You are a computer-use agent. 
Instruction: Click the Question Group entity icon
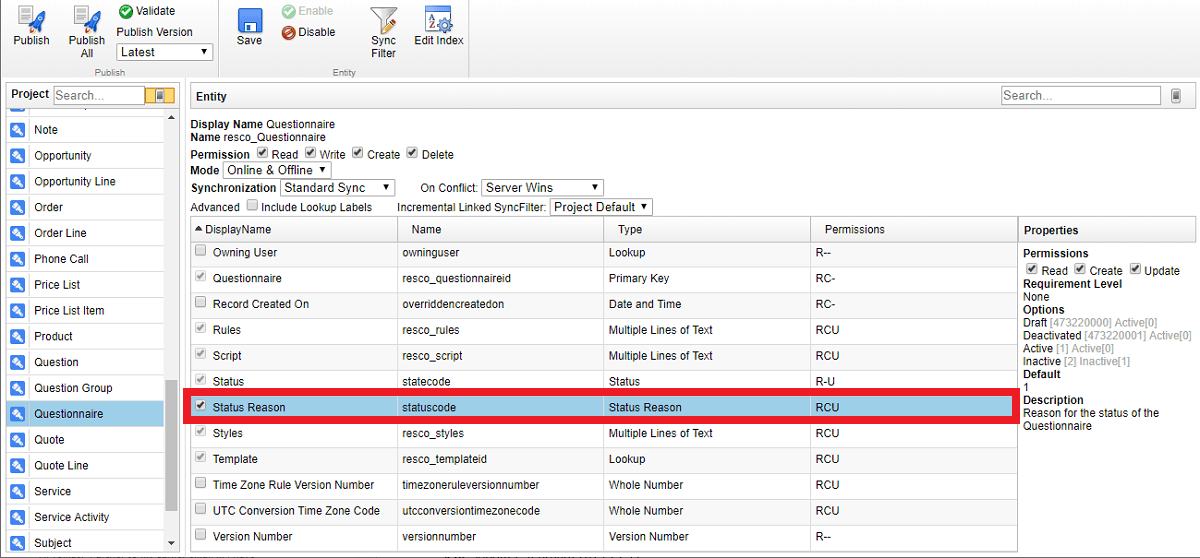click(x=18, y=388)
